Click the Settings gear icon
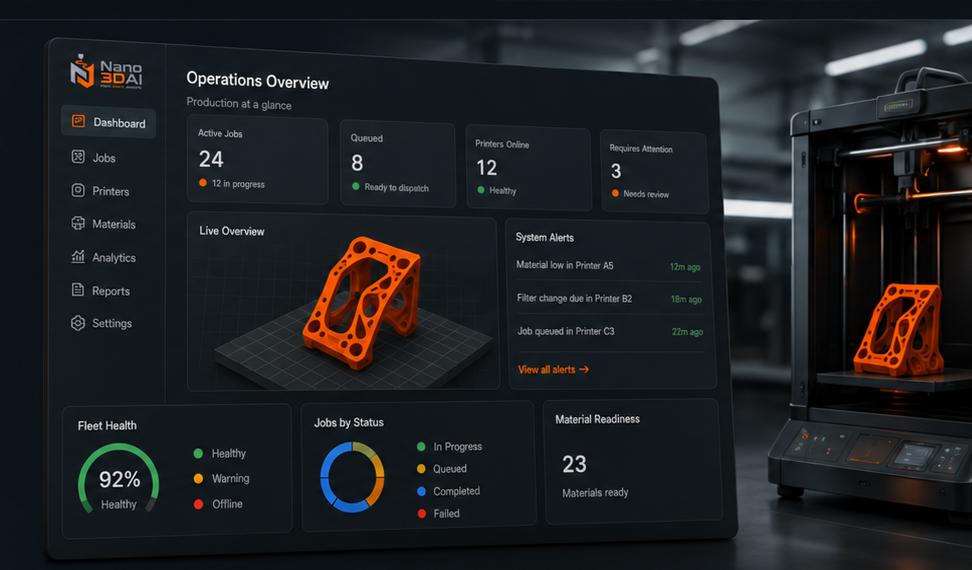 (x=78, y=323)
